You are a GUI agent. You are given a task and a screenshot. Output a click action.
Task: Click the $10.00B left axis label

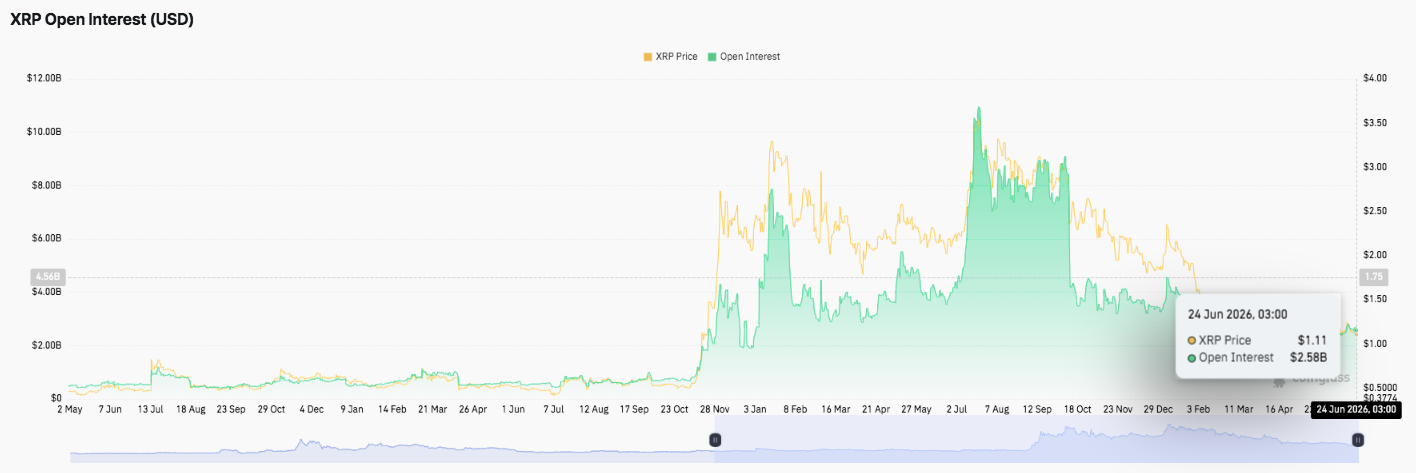tap(44, 132)
